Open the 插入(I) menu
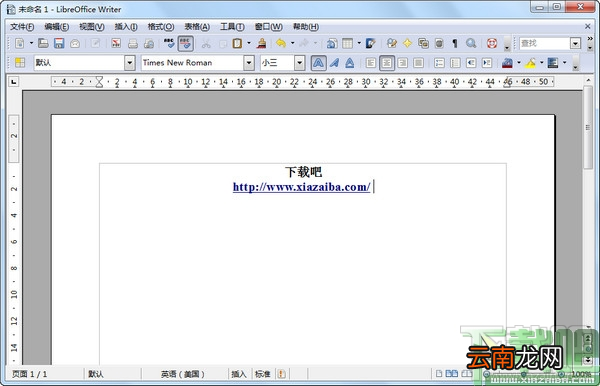Image resolution: width=600 pixels, height=386 pixels. coord(126,27)
